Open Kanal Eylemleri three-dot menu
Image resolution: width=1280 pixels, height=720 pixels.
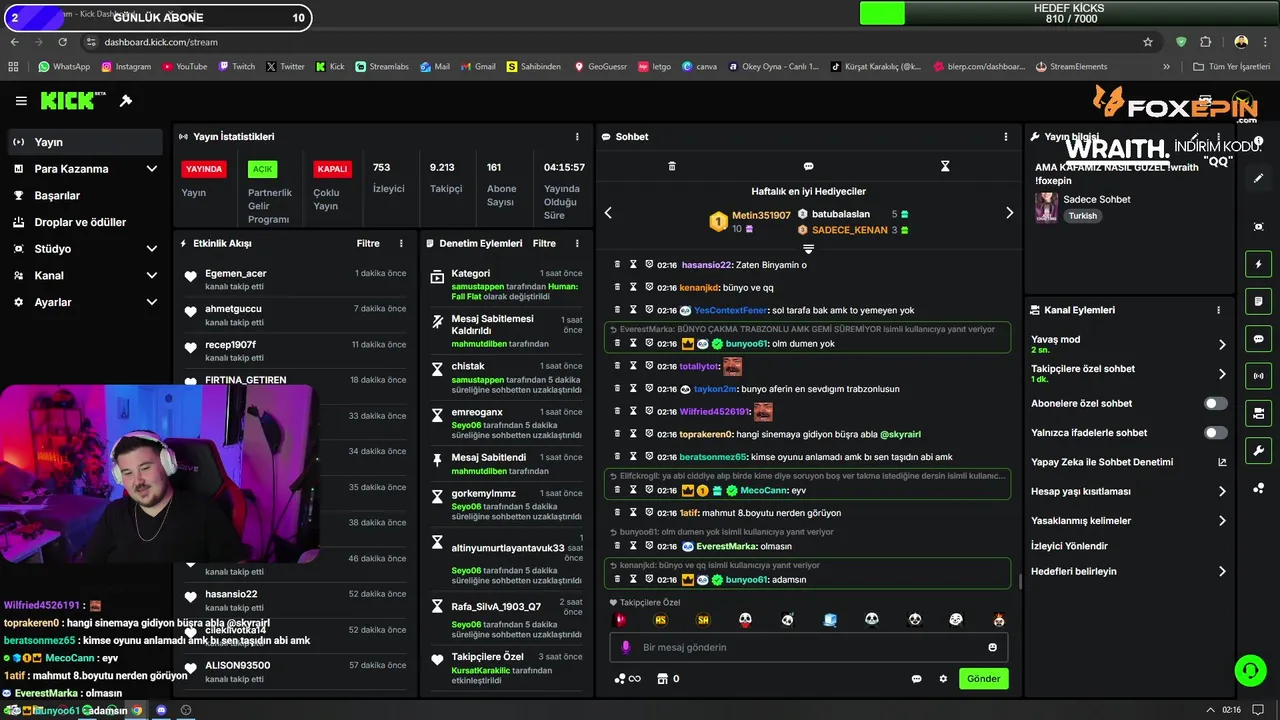(1219, 310)
